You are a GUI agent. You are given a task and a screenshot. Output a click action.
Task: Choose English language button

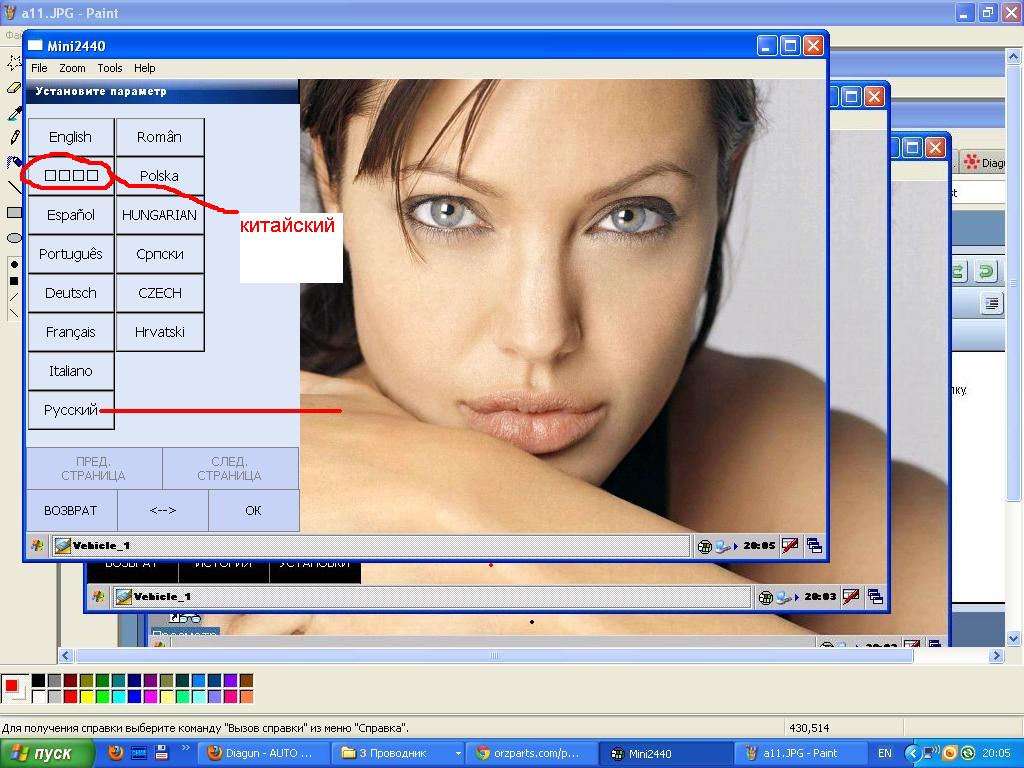(71, 137)
